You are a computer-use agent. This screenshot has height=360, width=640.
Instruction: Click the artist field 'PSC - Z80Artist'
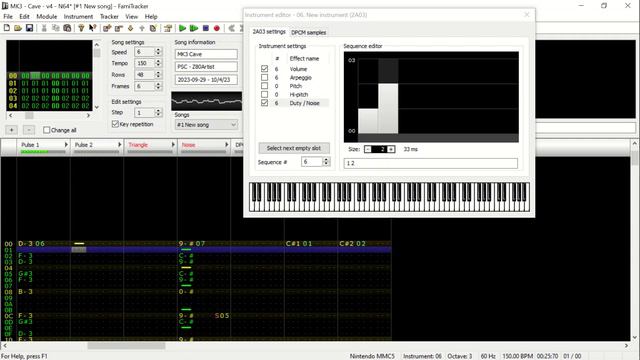[206, 67]
